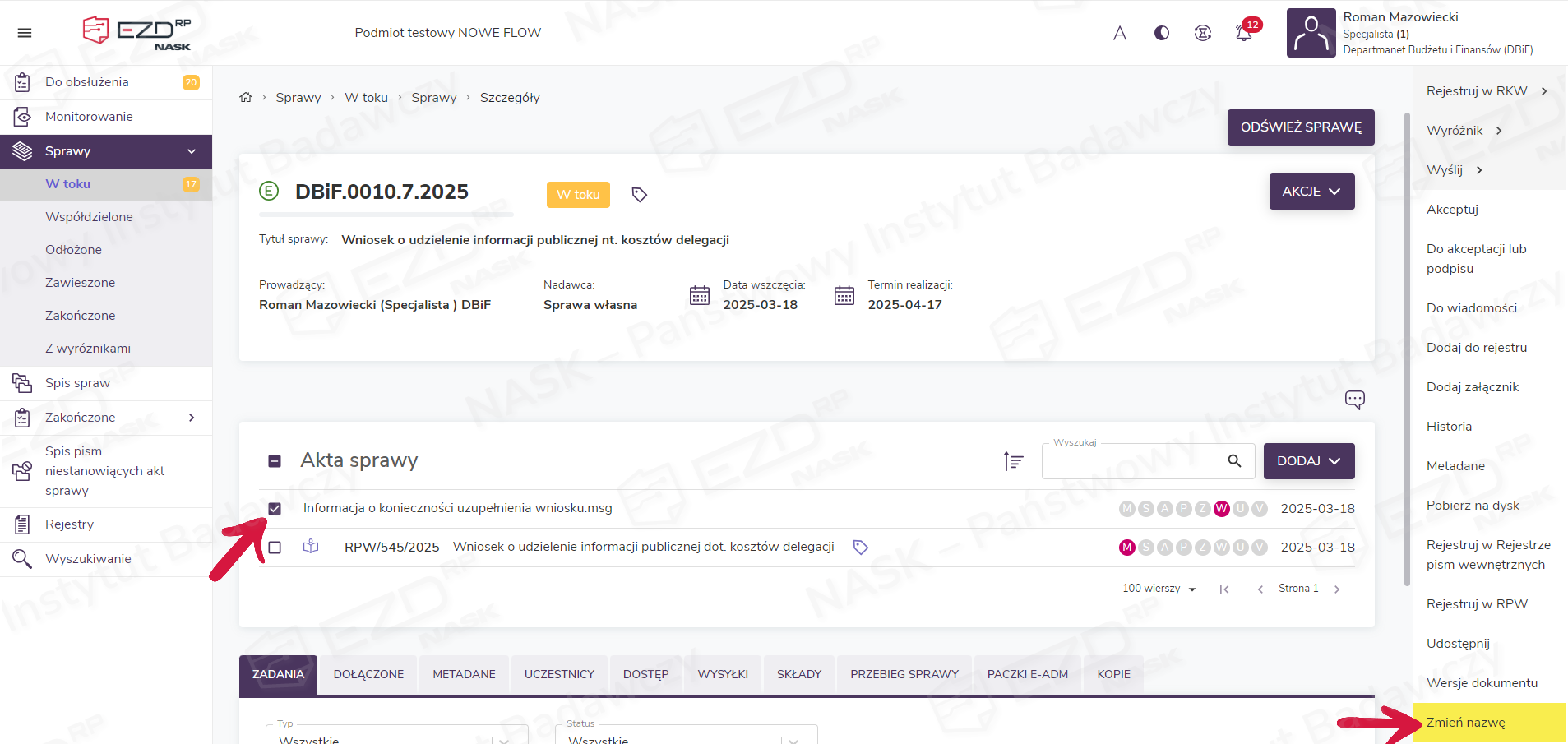
Task: Click the home icon in the breadcrumb
Action: tap(246, 98)
